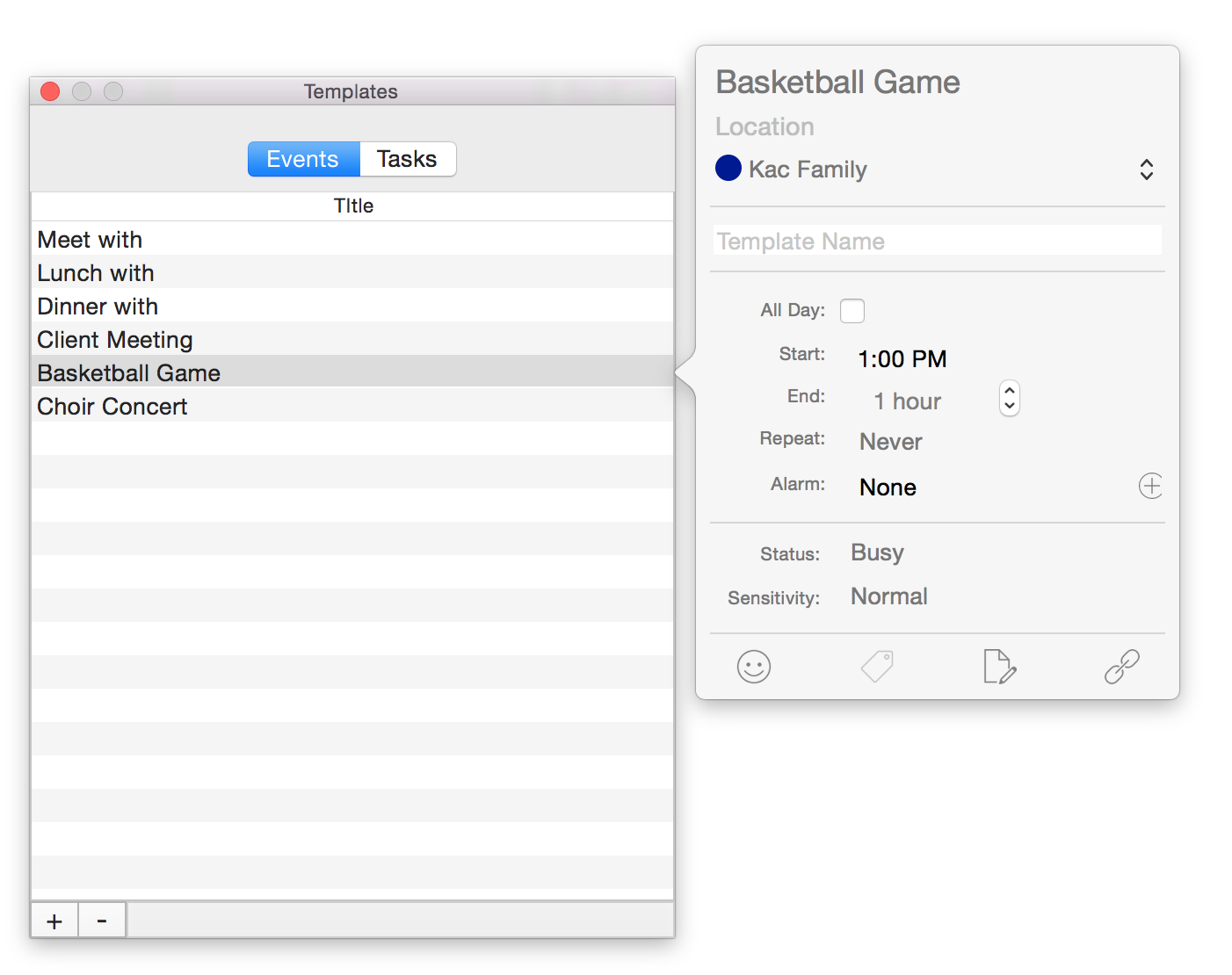
Task: Click the blue calendar color dot
Action: click(x=728, y=168)
